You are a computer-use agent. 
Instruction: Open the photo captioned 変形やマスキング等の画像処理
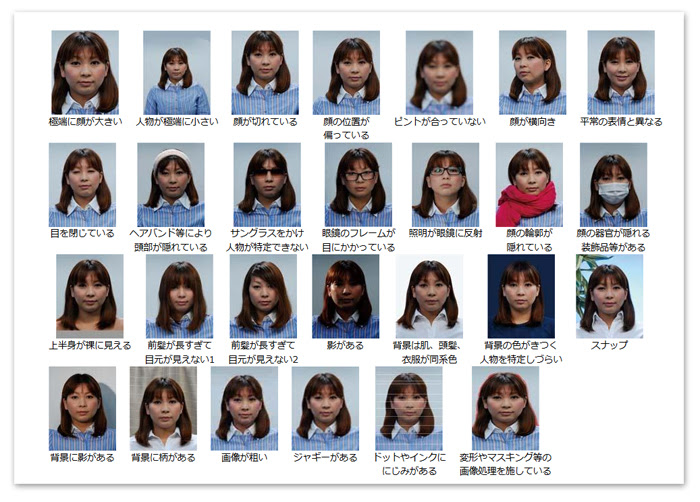[x=505, y=408]
